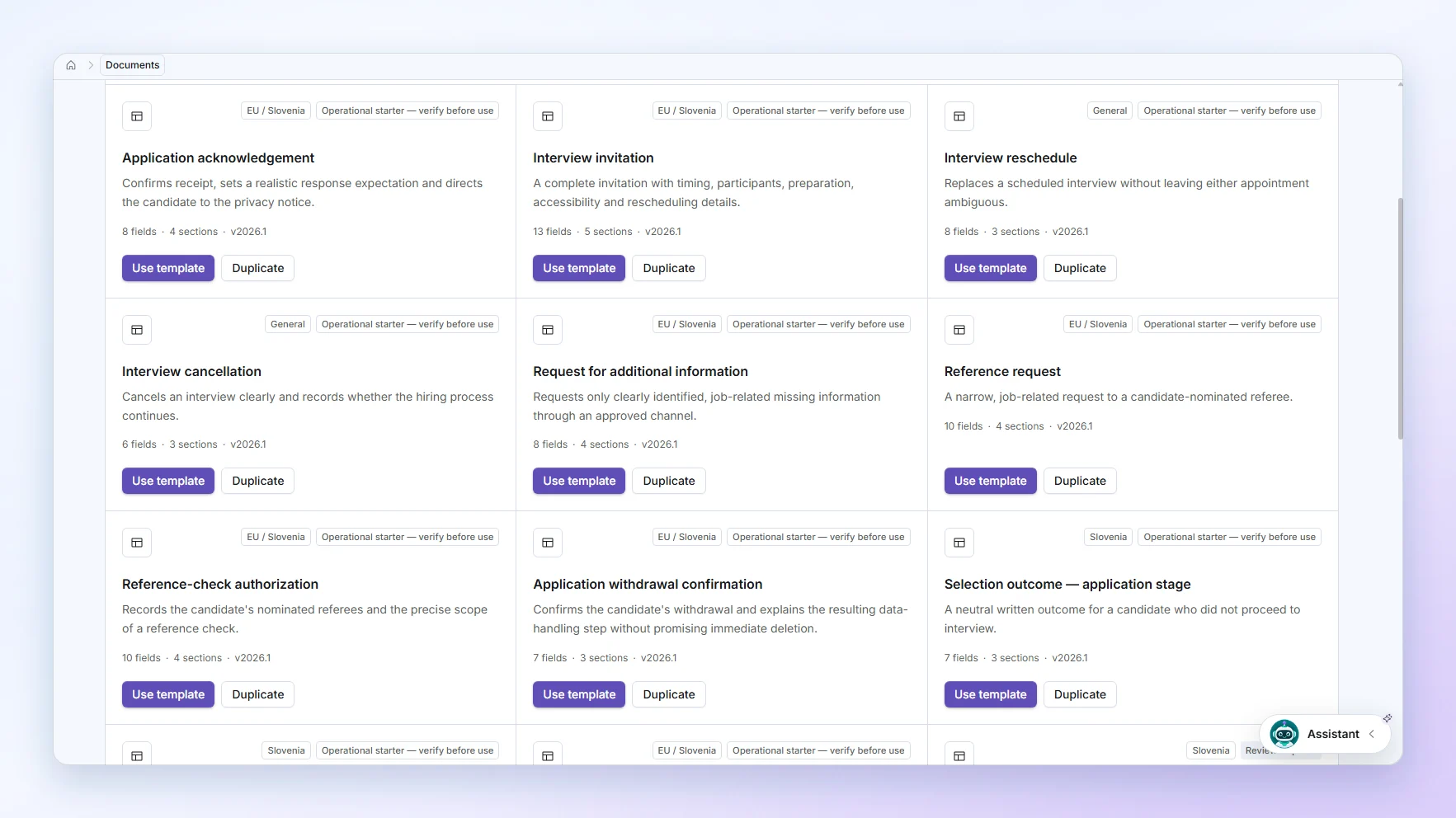
Task: Use the Request for additional information template
Action: [579, 481]
